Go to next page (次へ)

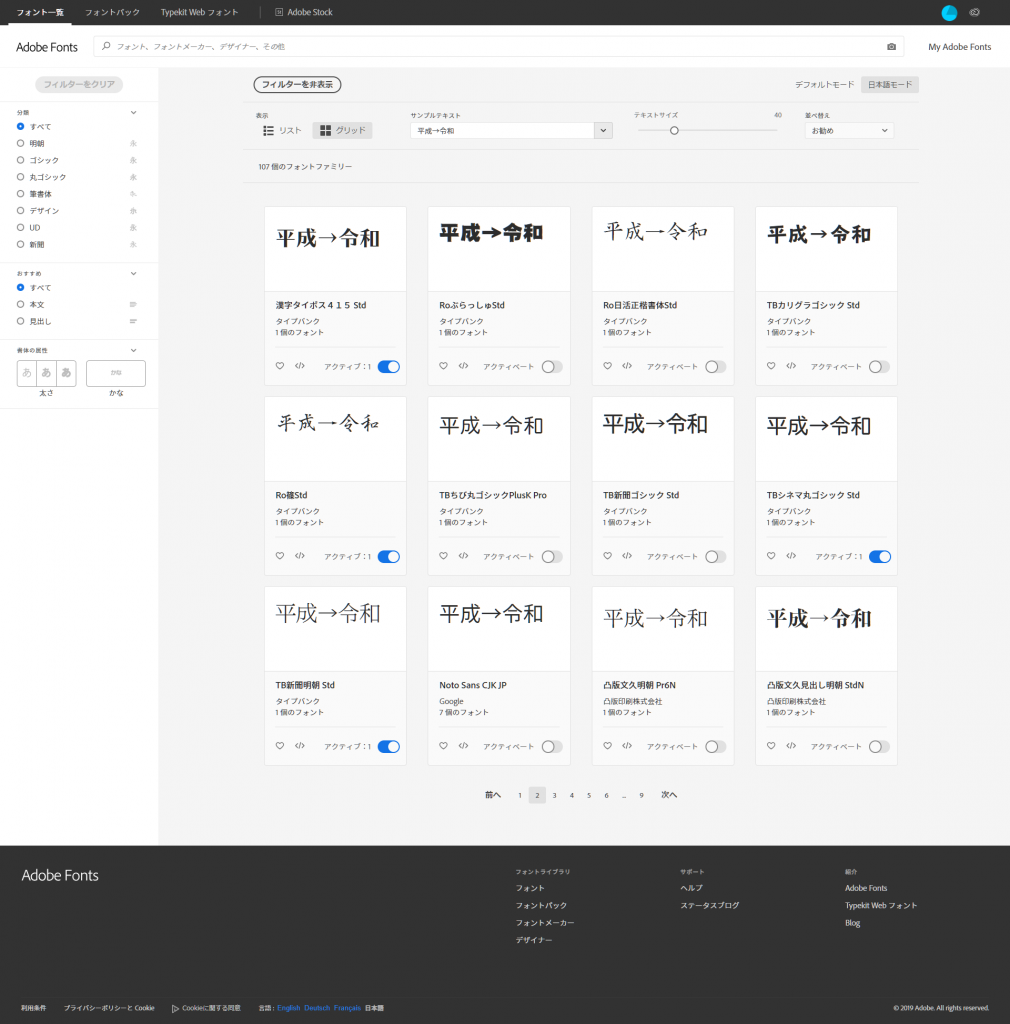point(669,795)
